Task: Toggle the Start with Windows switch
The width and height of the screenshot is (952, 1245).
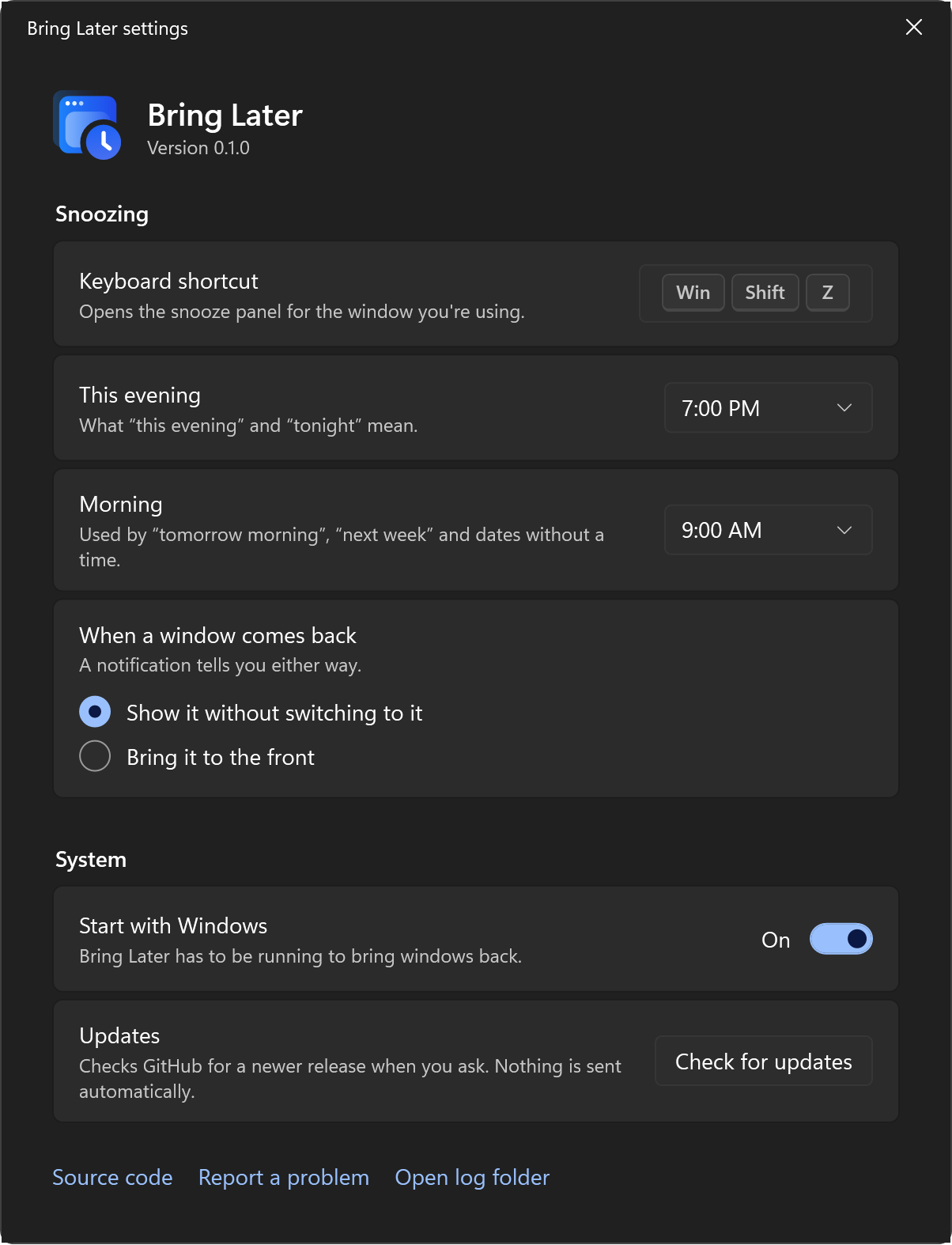Action: pos(841,939)
